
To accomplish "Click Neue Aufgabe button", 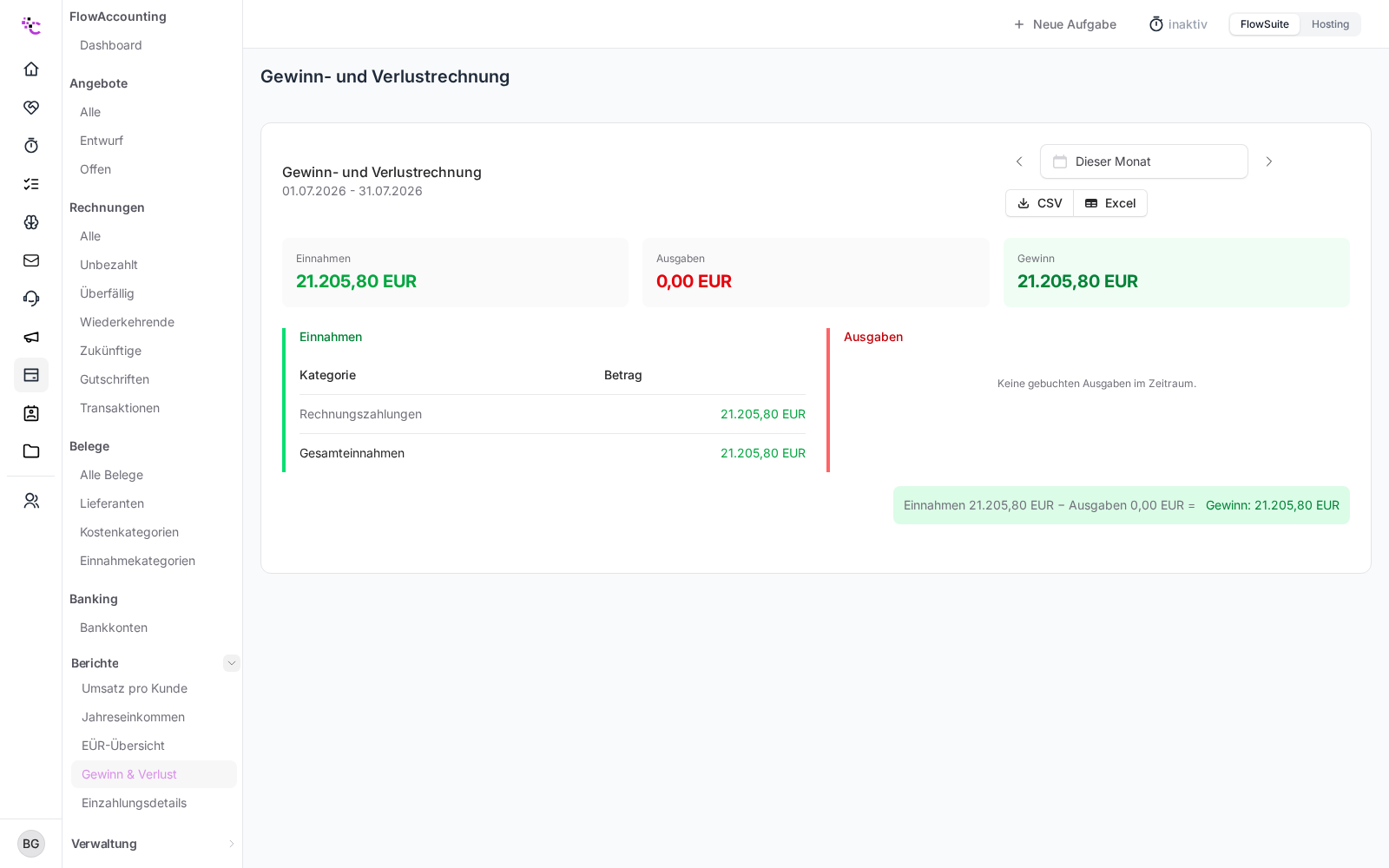I will 1064,24.
